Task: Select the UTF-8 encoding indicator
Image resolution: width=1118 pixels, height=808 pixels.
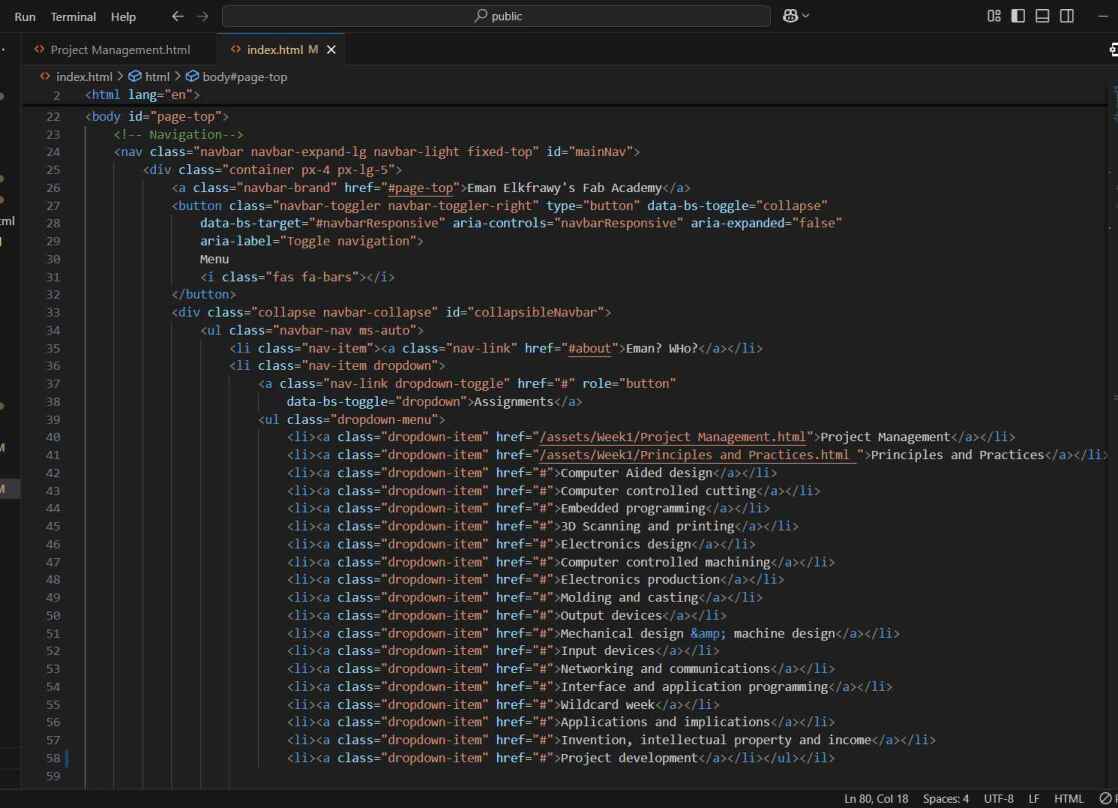Action: pos(999,799)
